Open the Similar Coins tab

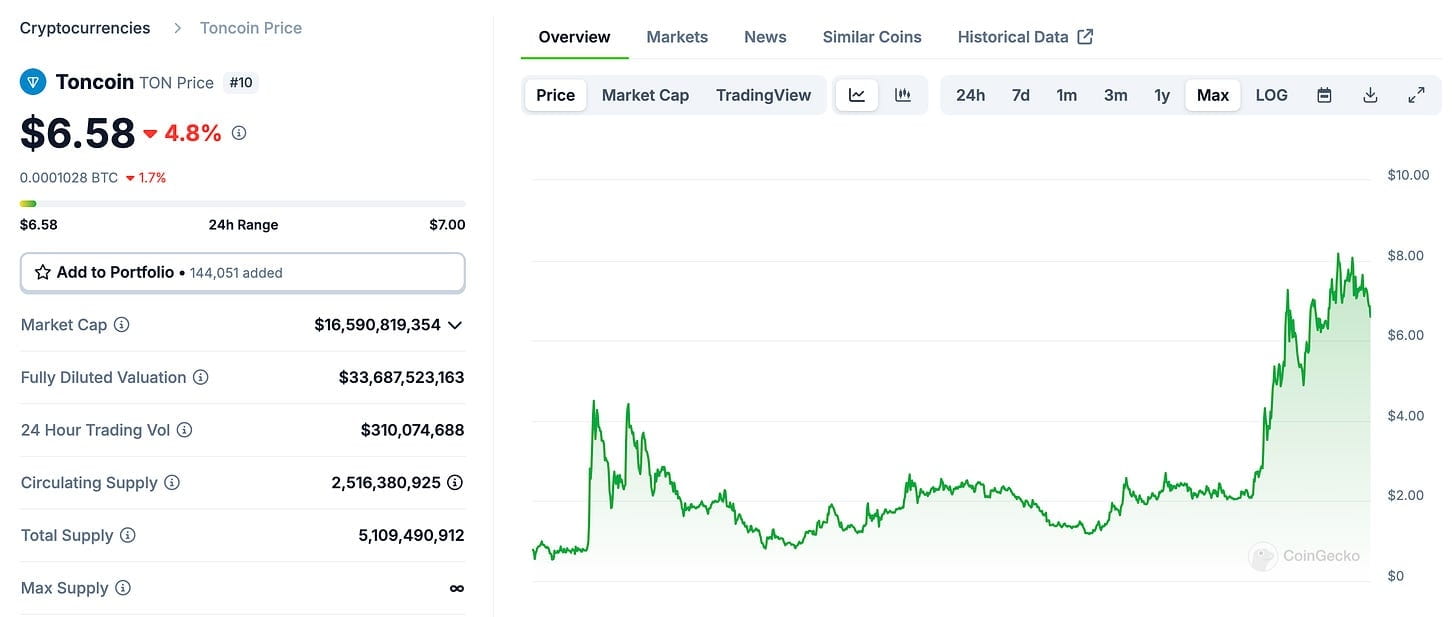[x=872, y=37]
